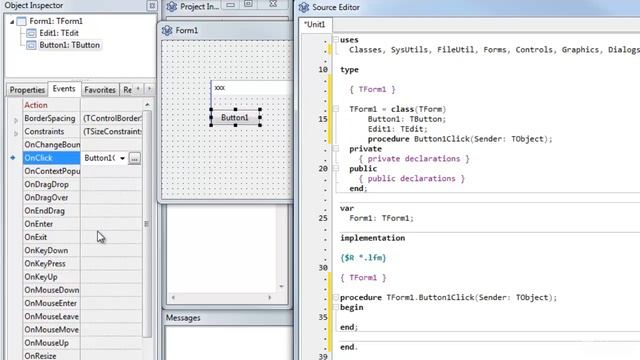
Task: Collapse the TForm1 class fold marker
Action: pos(336,109)
